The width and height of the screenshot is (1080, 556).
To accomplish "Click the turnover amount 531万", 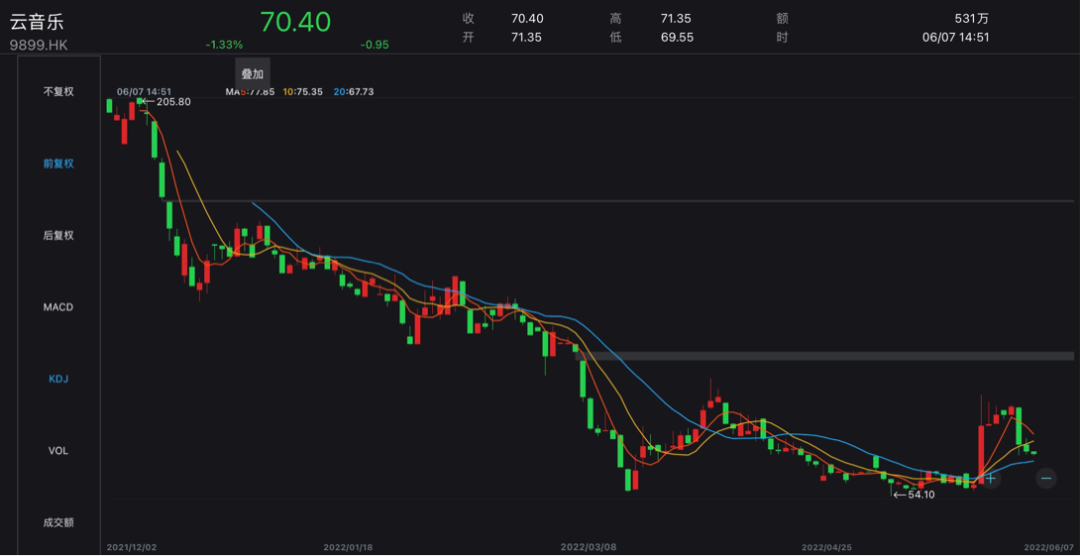I will [x=971, y=19].
